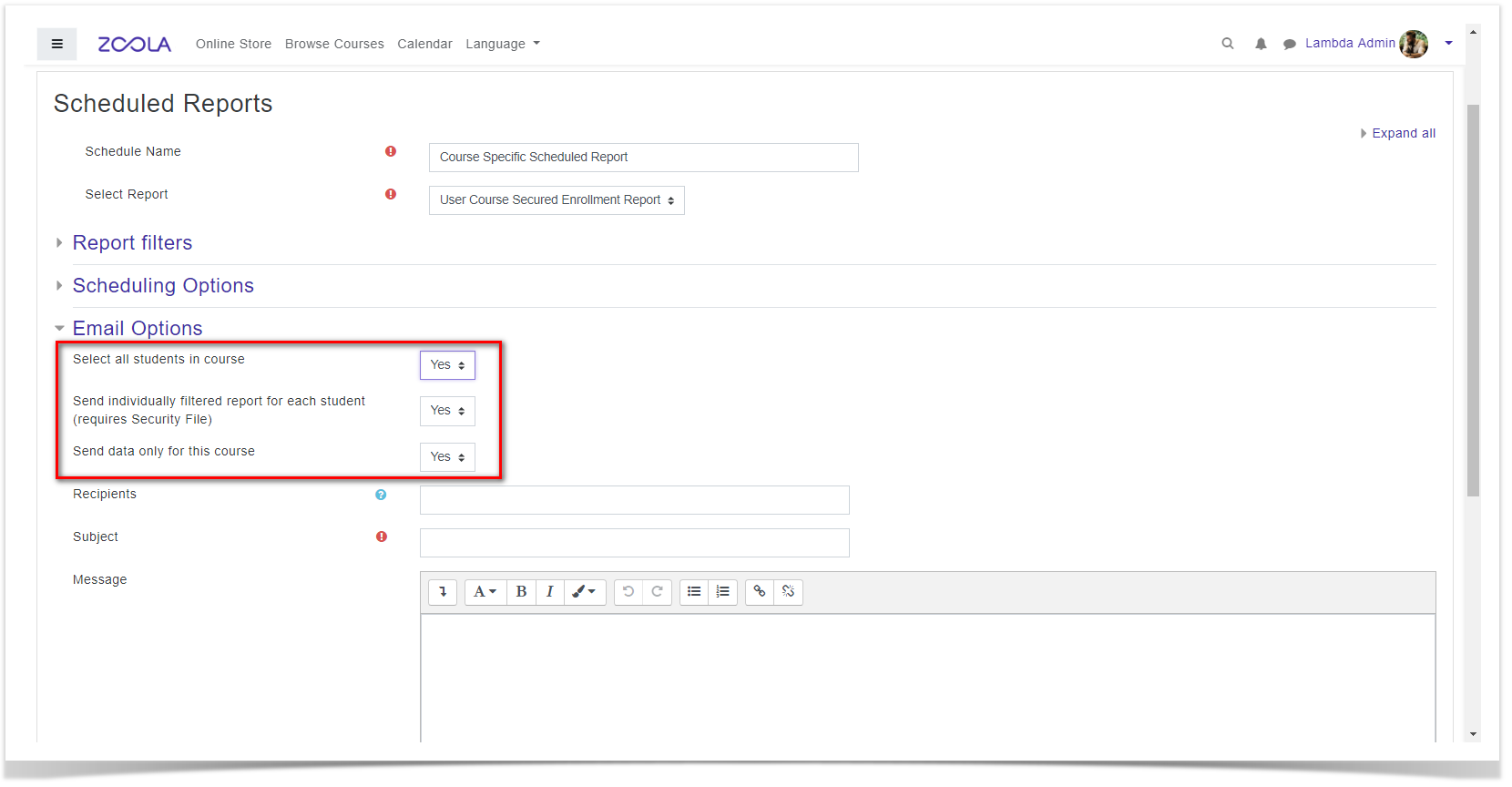Click the Lambda Admin avatar picture

tap(1414, 44)
